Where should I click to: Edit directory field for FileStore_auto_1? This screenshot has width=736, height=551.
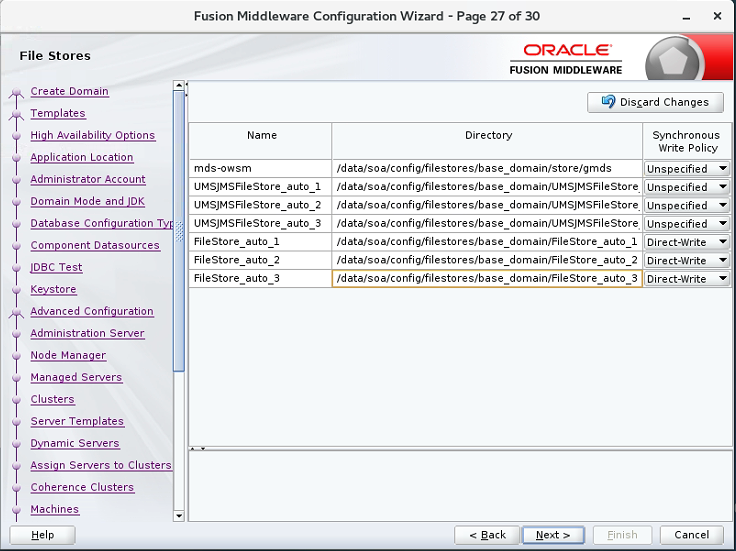pyautogui.click(x=487, y=242)
